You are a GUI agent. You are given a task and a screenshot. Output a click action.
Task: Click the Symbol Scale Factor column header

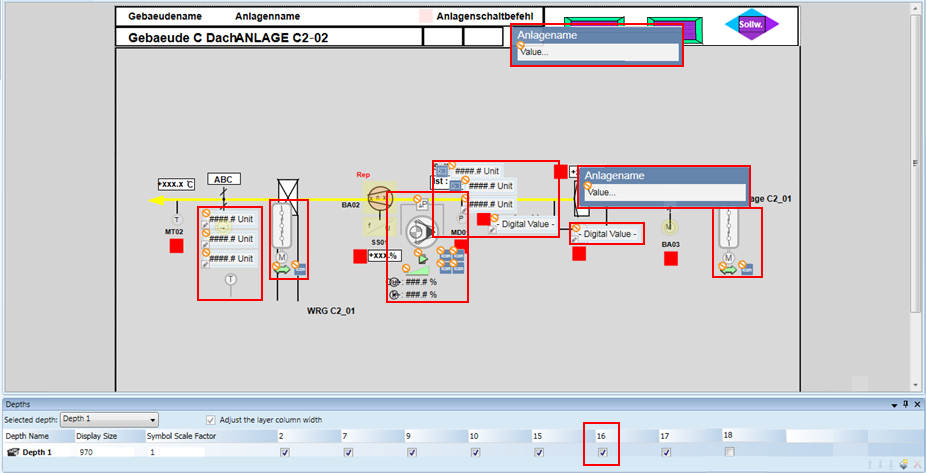point(180,436)
